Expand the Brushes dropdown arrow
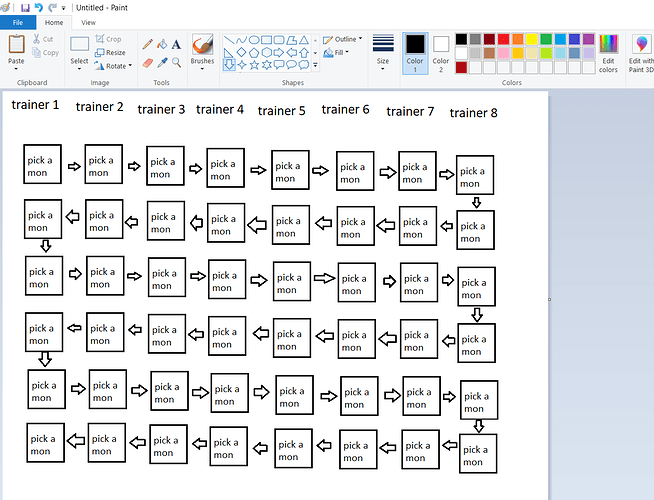The width and height of the screenshot is (654, 500). pyautogui.click(x=202, y=69)
